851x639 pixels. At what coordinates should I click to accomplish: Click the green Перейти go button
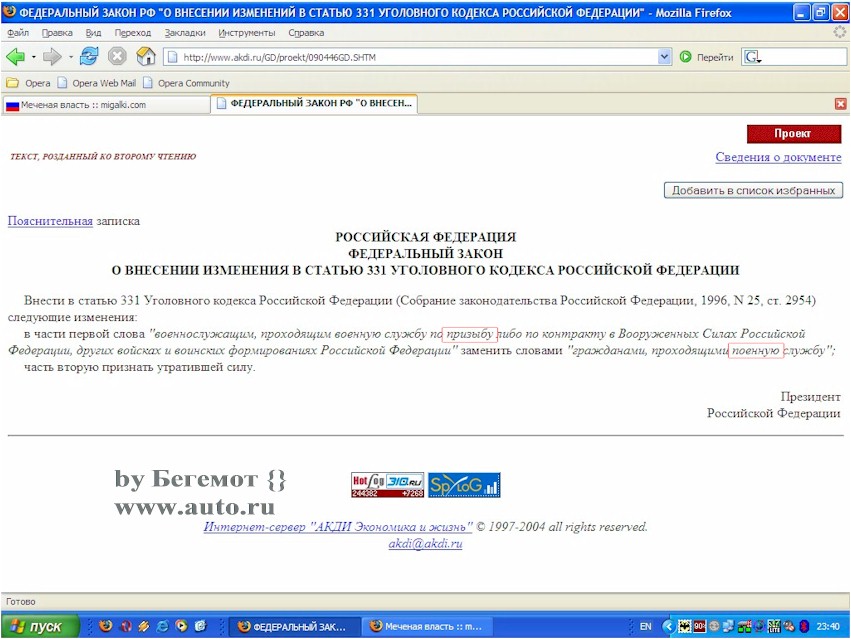pyautogui.click(x=707, y=57)
